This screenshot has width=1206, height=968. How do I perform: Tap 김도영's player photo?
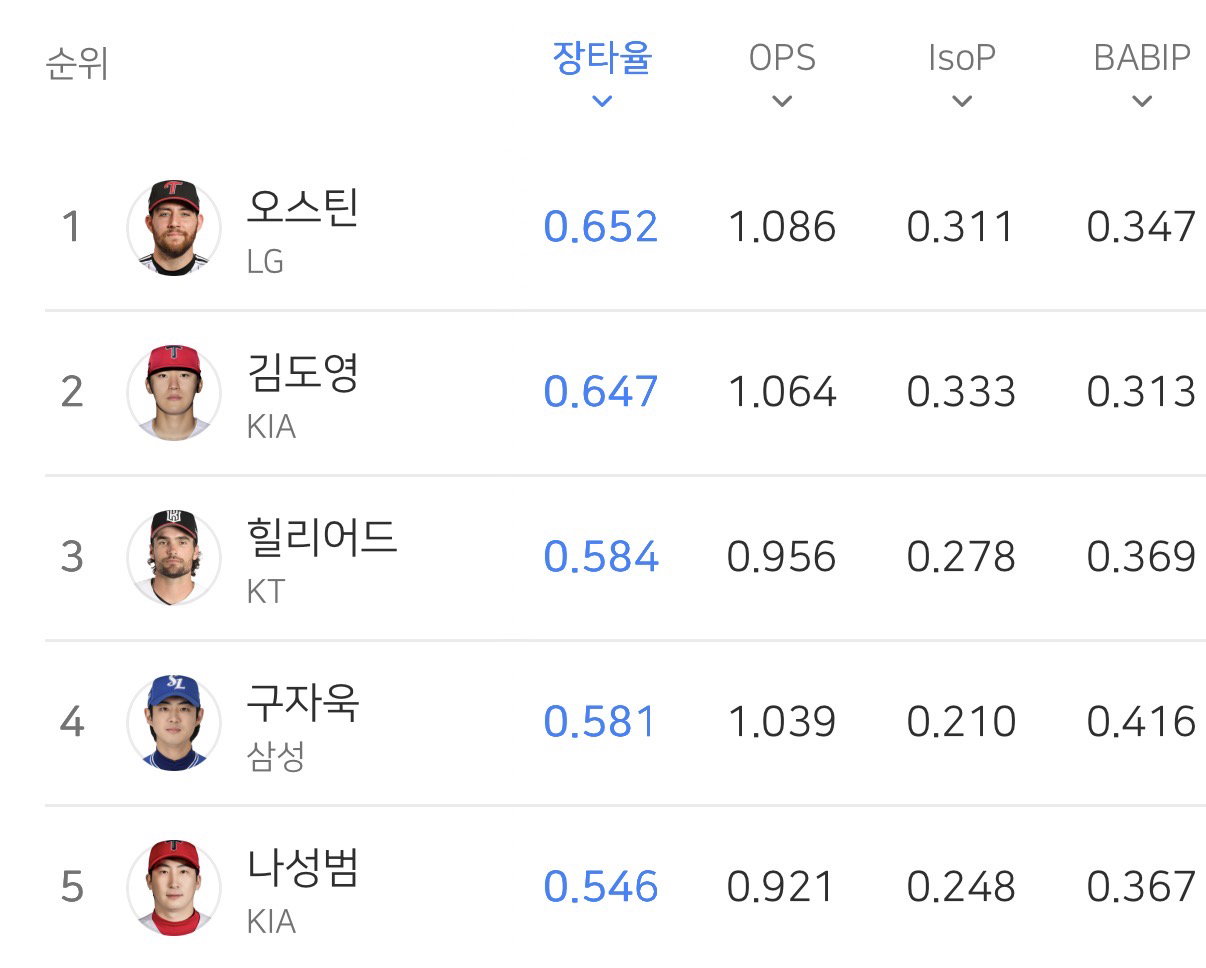click(174, 393)
